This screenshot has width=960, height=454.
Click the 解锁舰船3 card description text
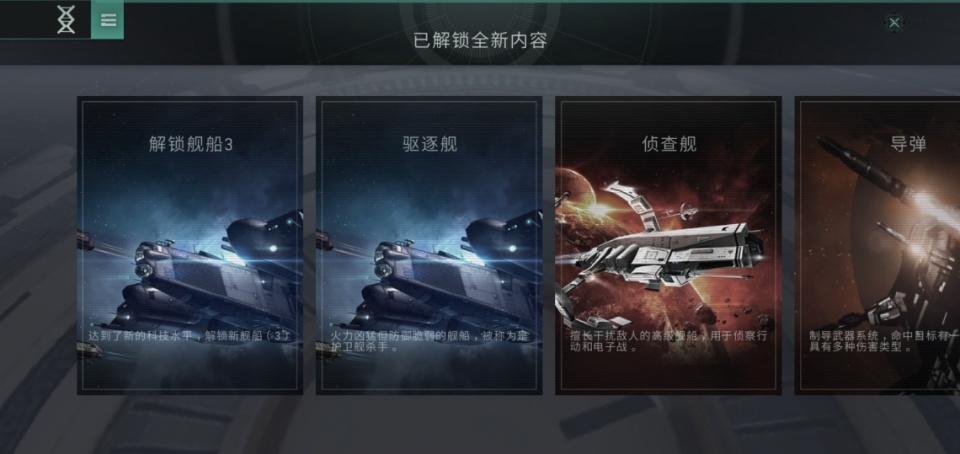coord(189,336)
